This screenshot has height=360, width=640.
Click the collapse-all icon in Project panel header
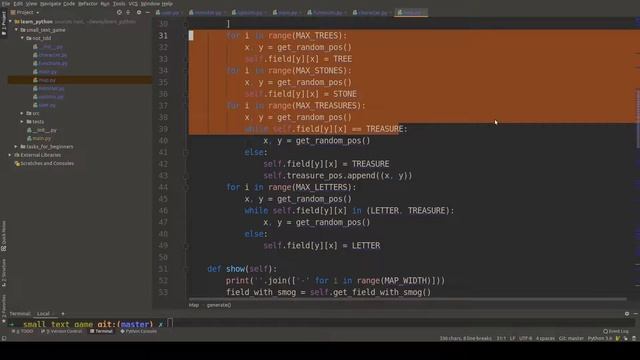(129, 12)
